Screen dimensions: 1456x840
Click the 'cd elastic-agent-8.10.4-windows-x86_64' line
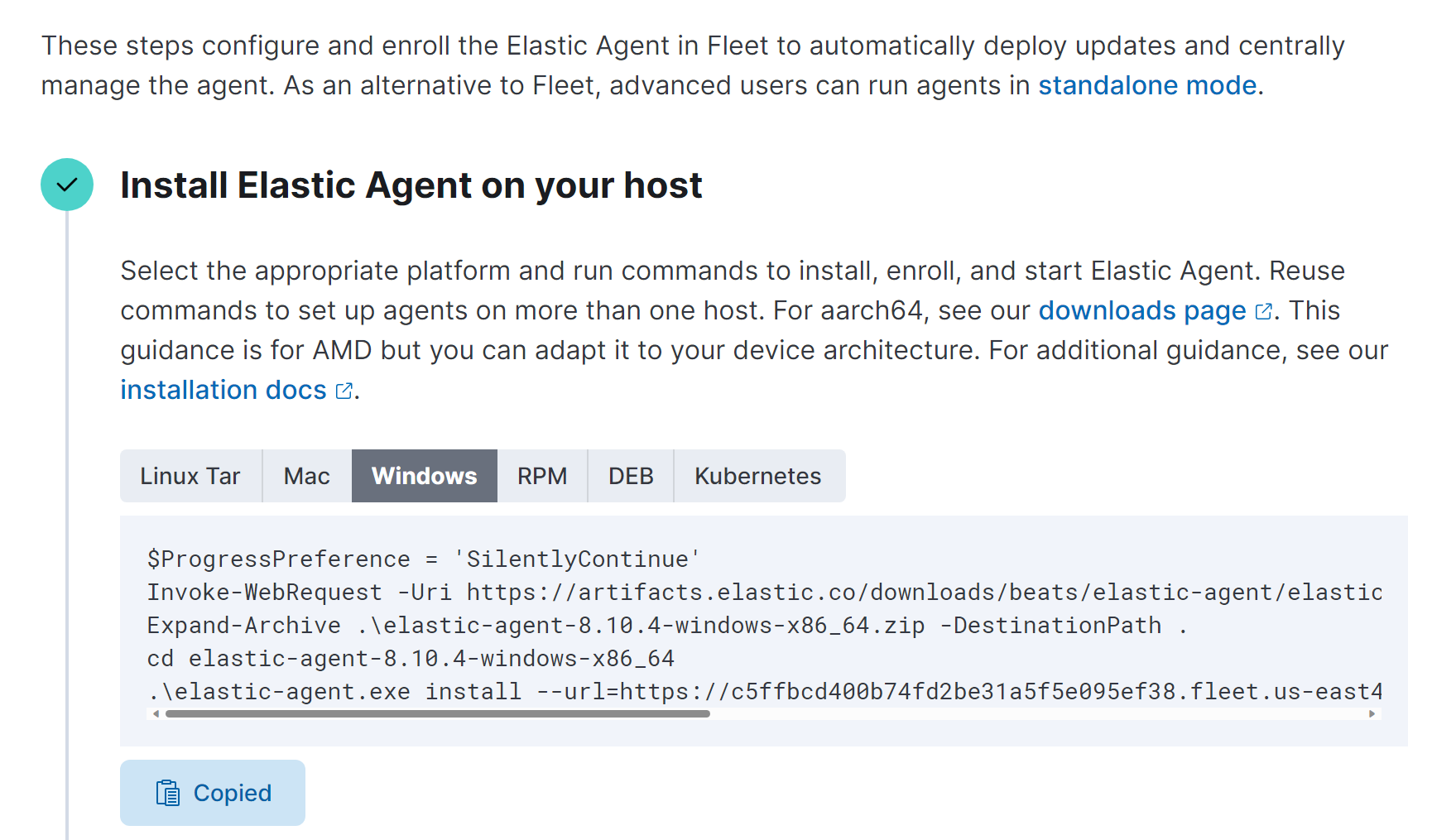tap(411, 659)
